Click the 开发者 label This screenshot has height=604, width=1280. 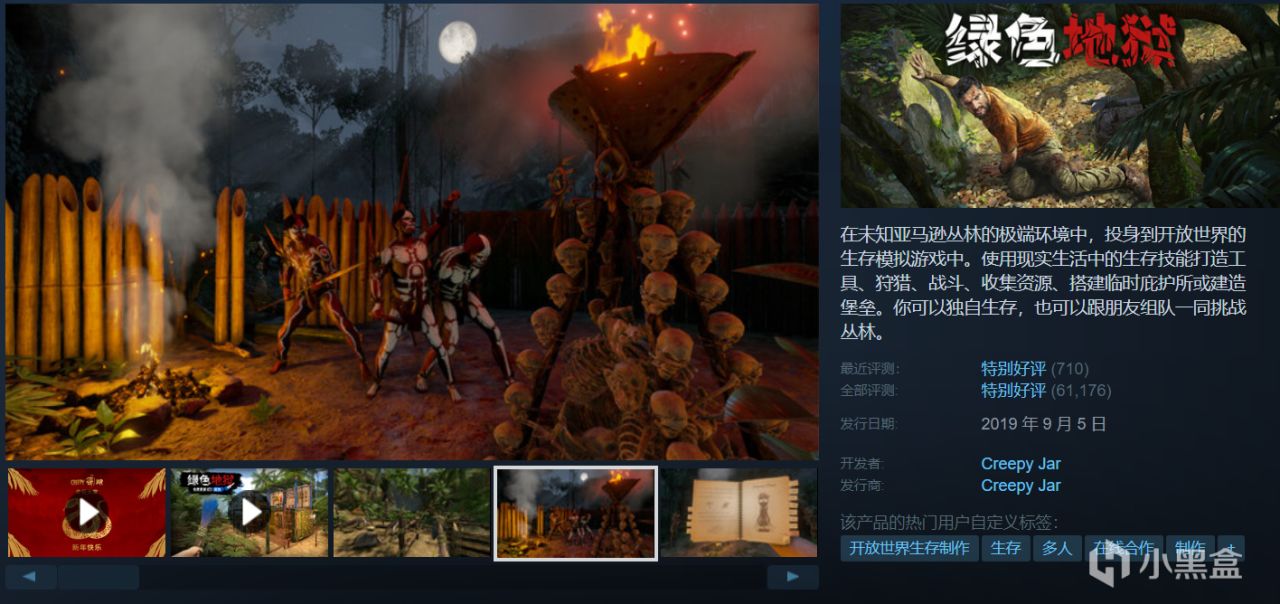click(x=863, y=464)
